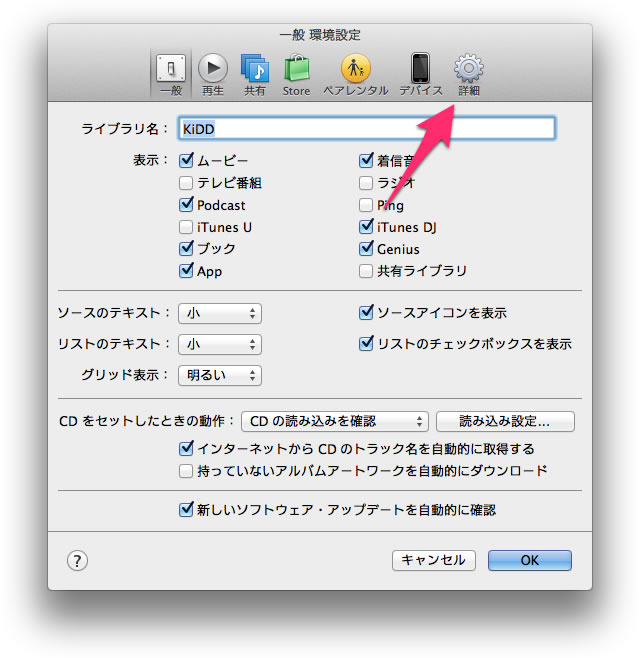Open the 再生 (Playback) preferences pane

[213, 74]
